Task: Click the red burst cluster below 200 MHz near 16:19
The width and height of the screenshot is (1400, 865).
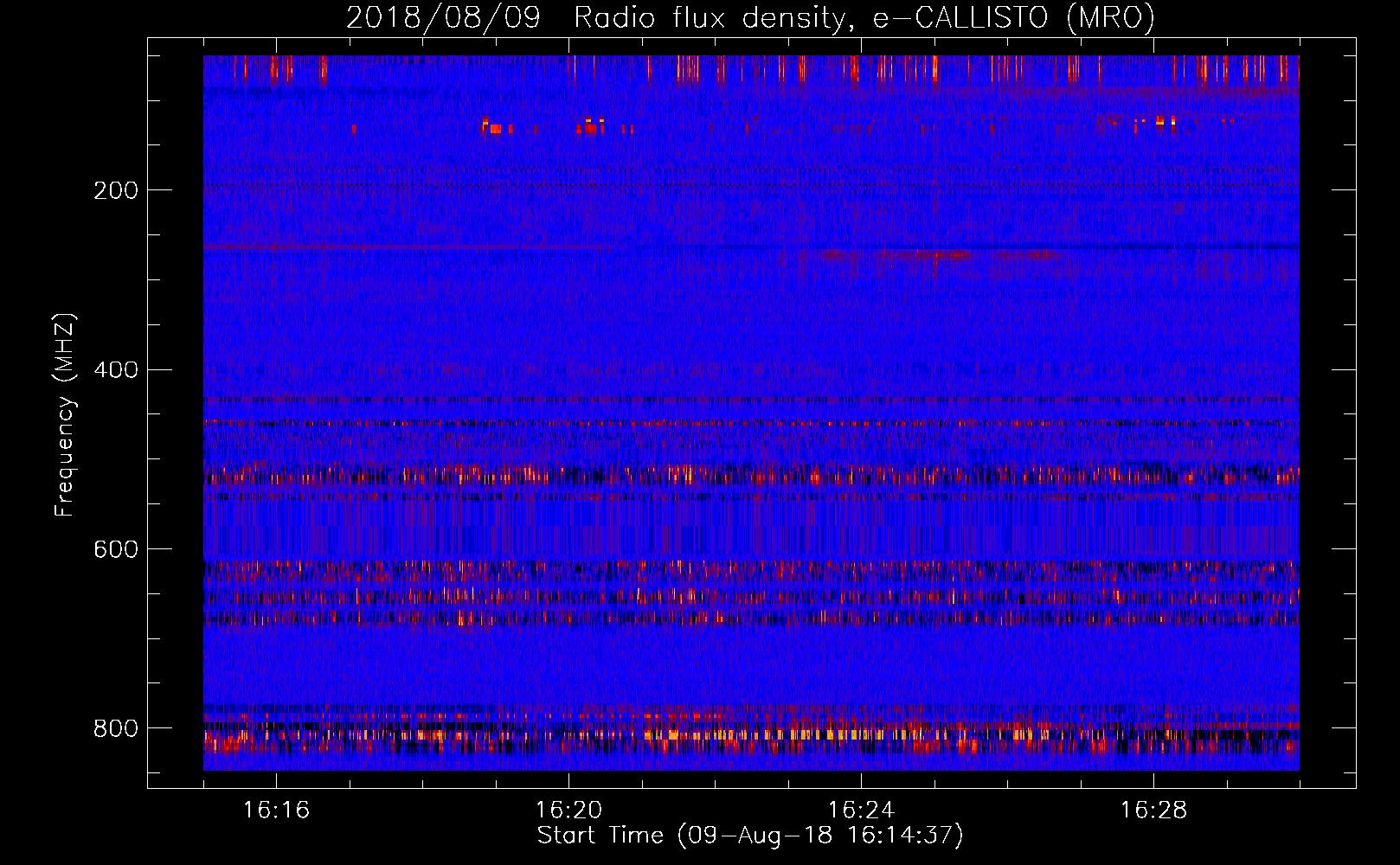Action: pos(498,129)
